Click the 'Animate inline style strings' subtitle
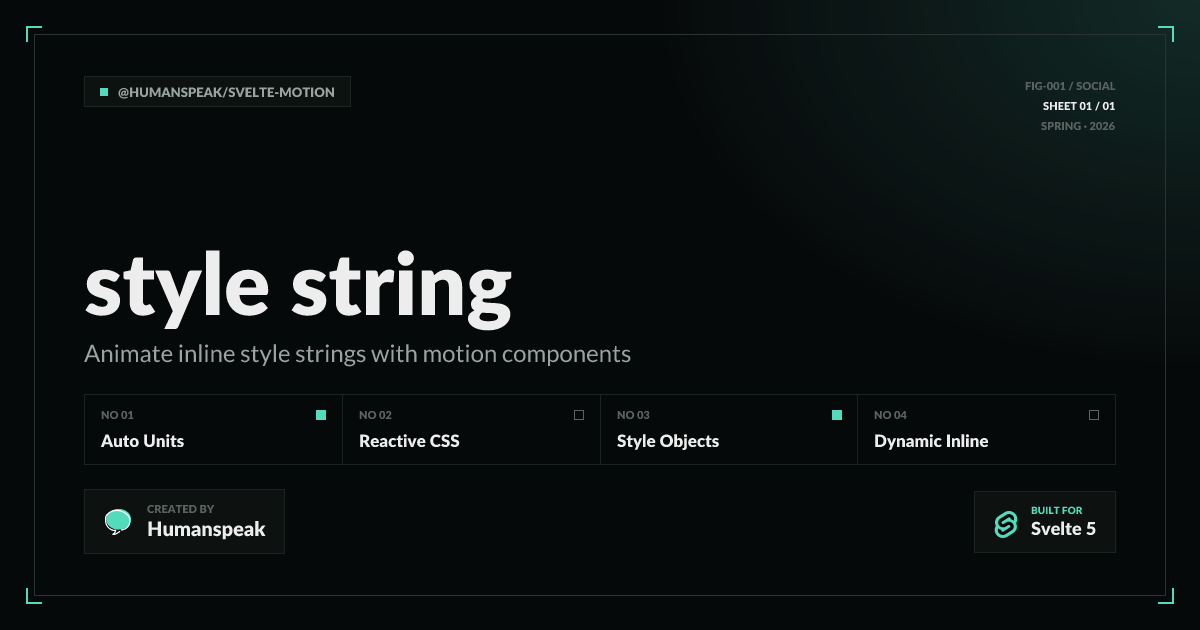1200x630 pixels. (358, 354)
